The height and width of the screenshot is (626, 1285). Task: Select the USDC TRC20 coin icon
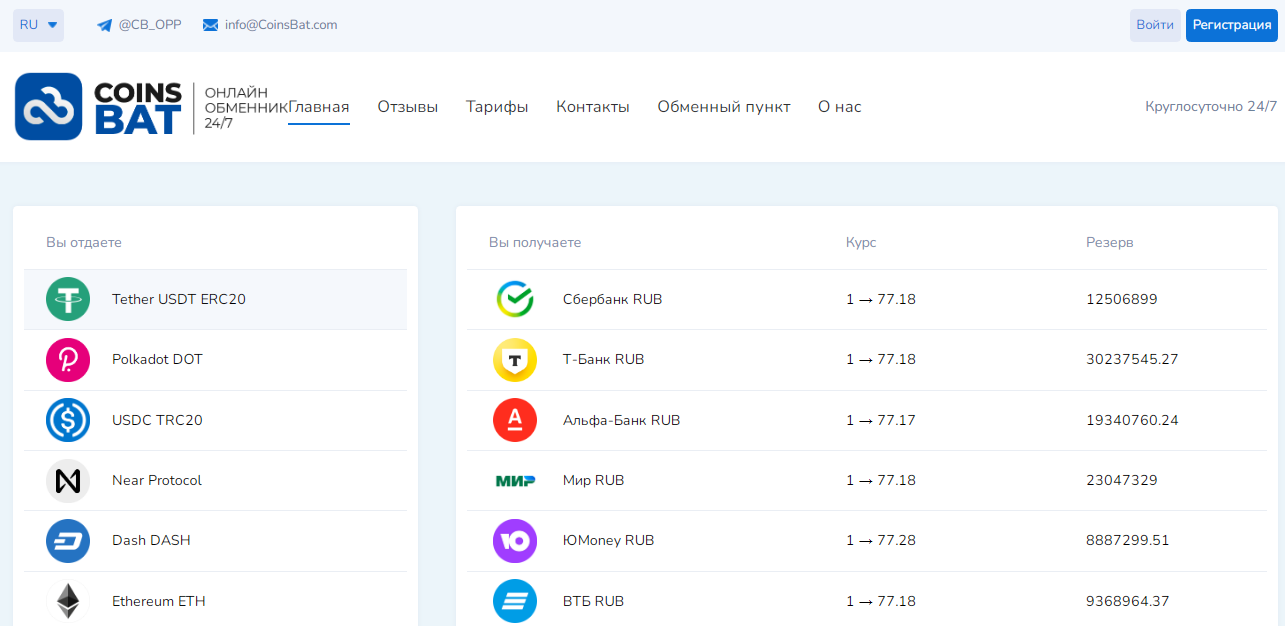pos(67,420)
